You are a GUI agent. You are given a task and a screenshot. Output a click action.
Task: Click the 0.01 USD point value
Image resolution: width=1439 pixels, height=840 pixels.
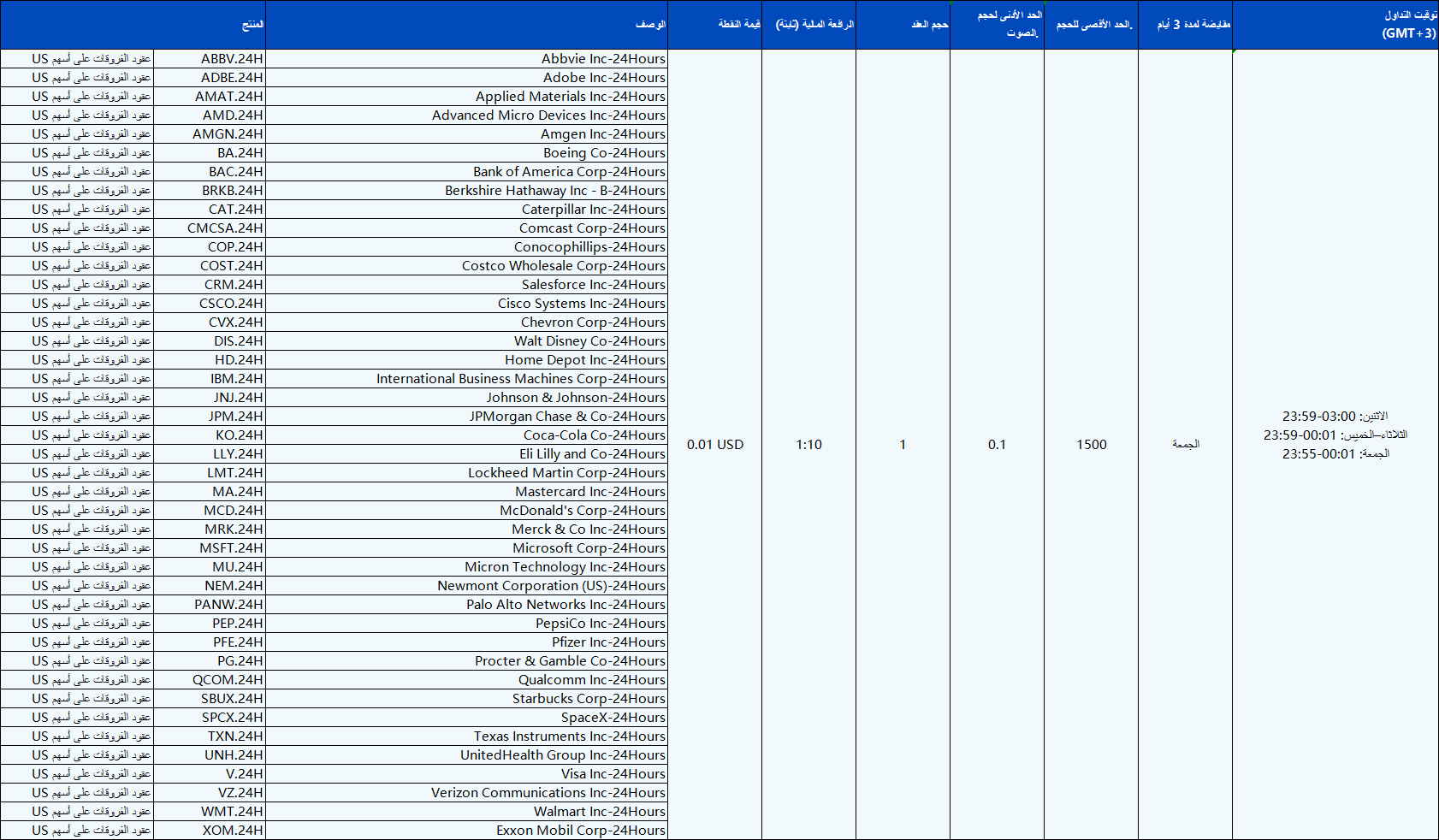click(x=715, y=445)
